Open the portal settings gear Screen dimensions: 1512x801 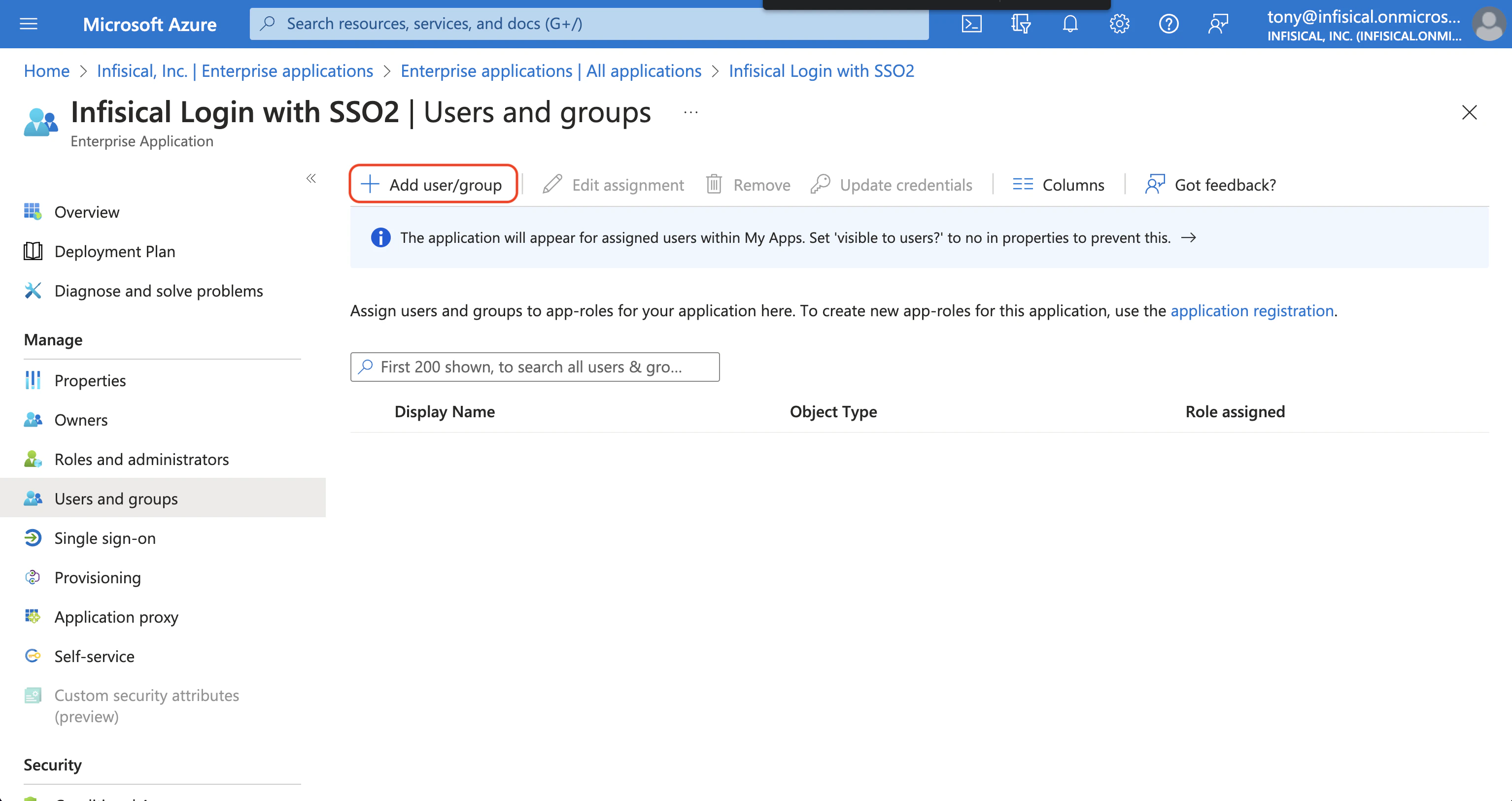coord(1119,24)
